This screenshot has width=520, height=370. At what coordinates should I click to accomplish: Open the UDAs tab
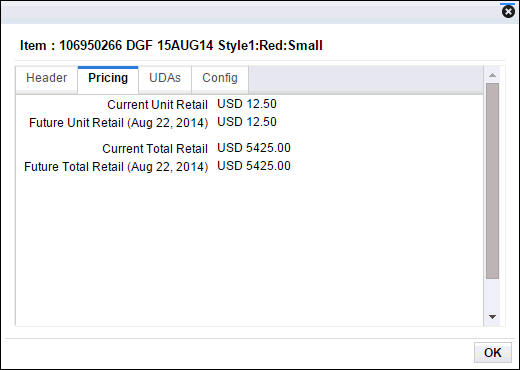tap(165, 79)
